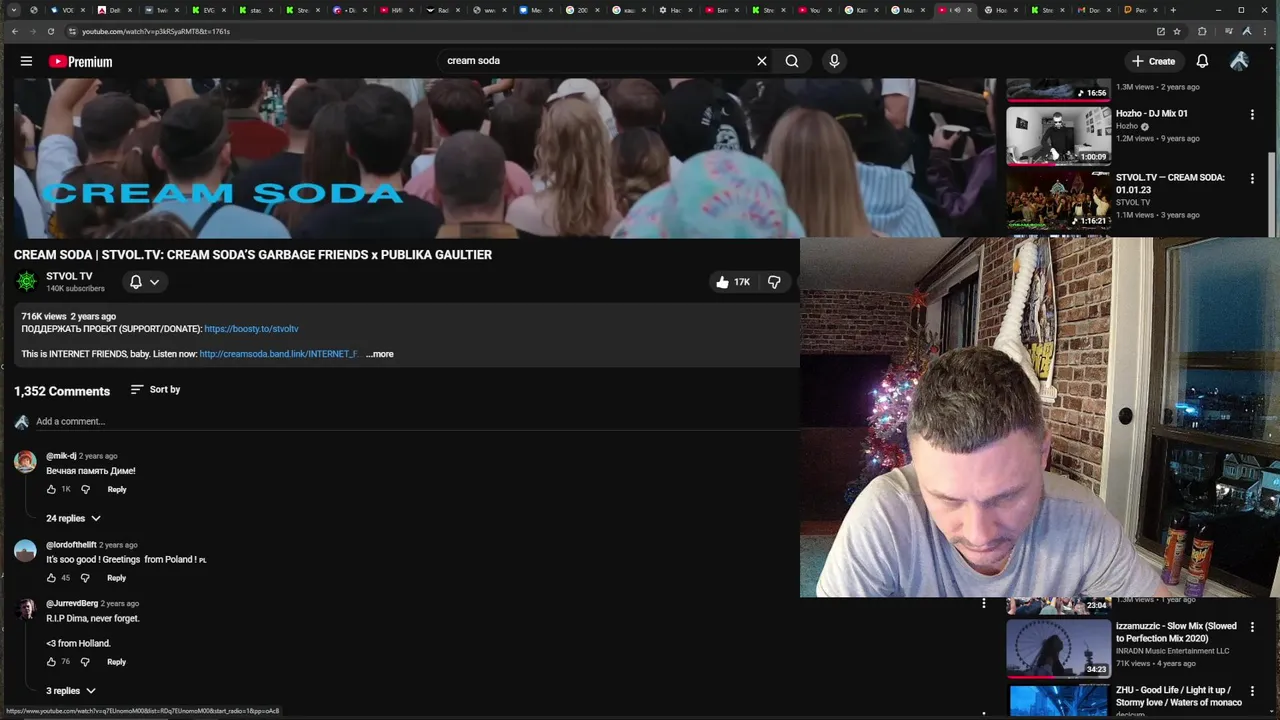Screen dimensions: 1280x720
Task: Like the Greetings from Poland comment
Action: 51,577
